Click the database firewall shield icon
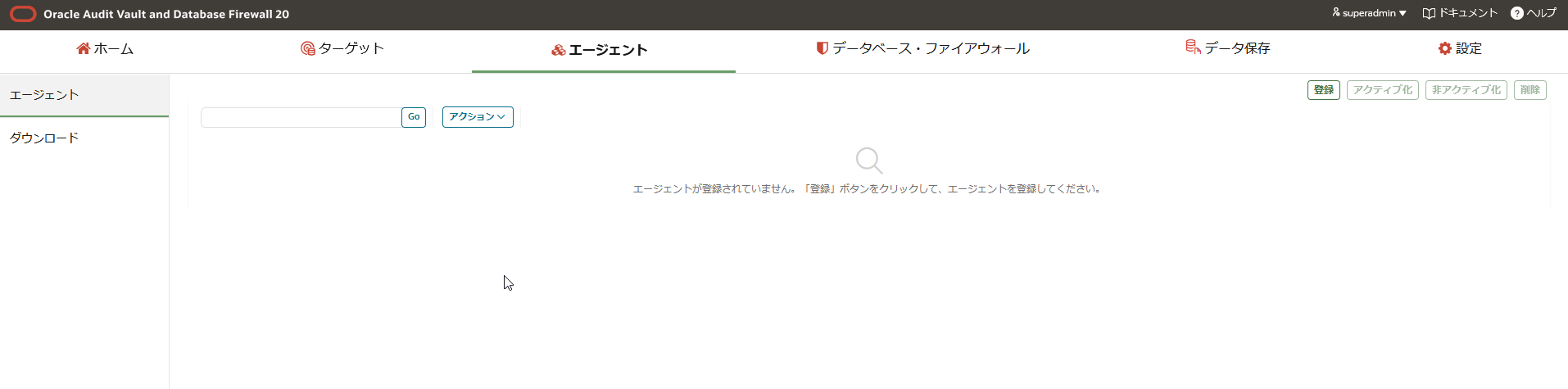 click(822, 48)
